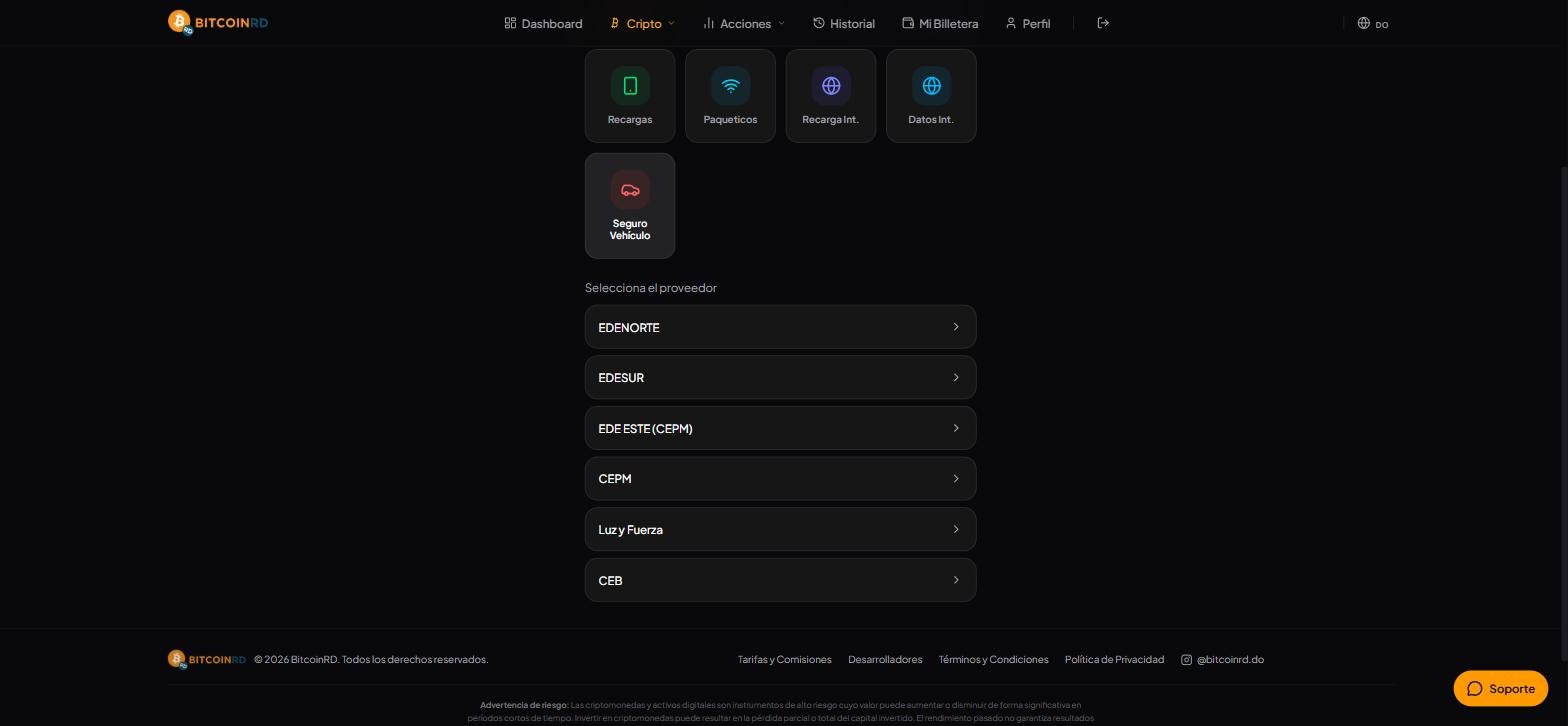Choose CEB provider name

click(610, 581)
